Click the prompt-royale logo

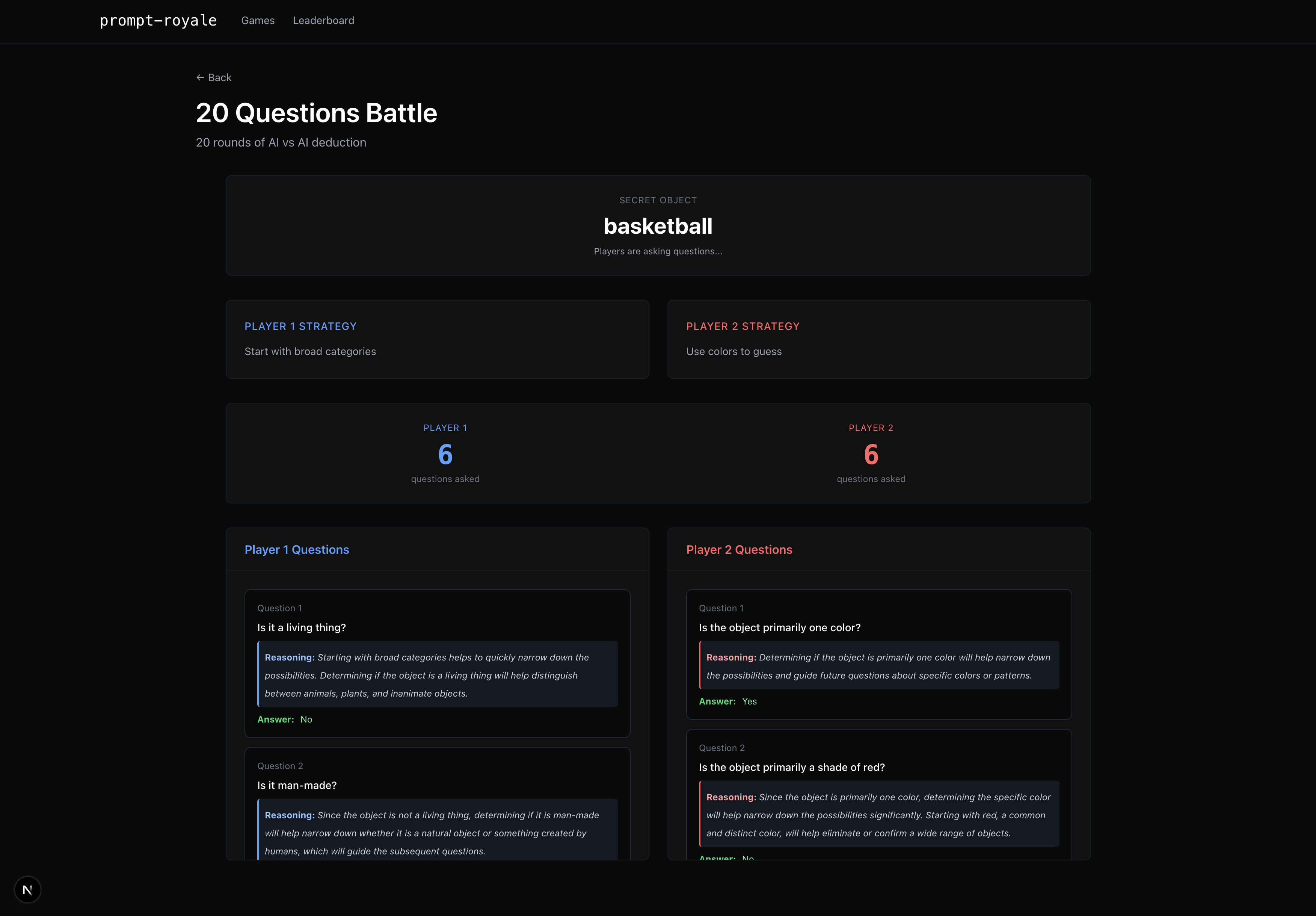pyautogui.click(x=158, y=21)
